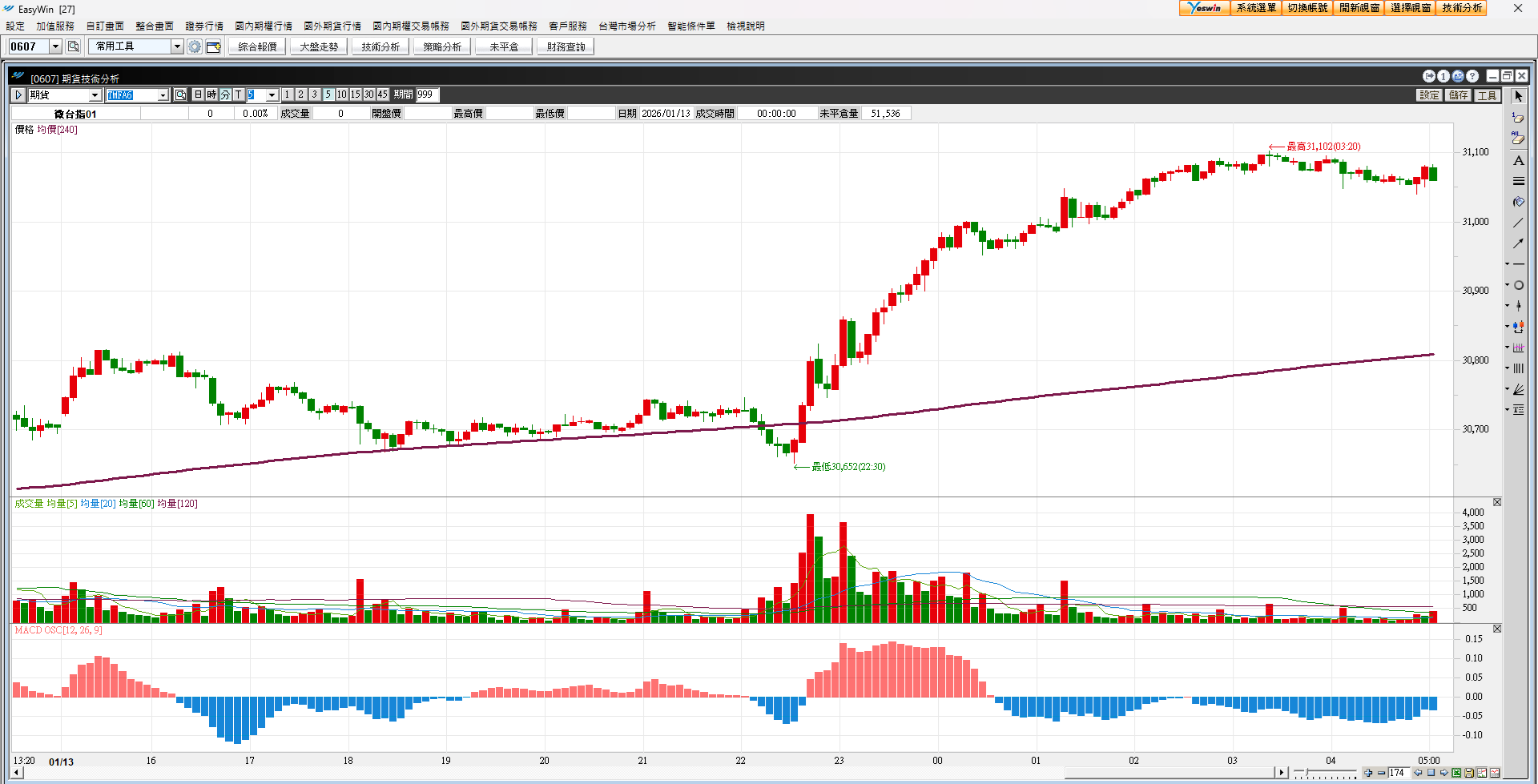Click the Excel export icon
The width and height of the screenshot is (1538, 784).
pyautogui.click(x=1456, y=773)
